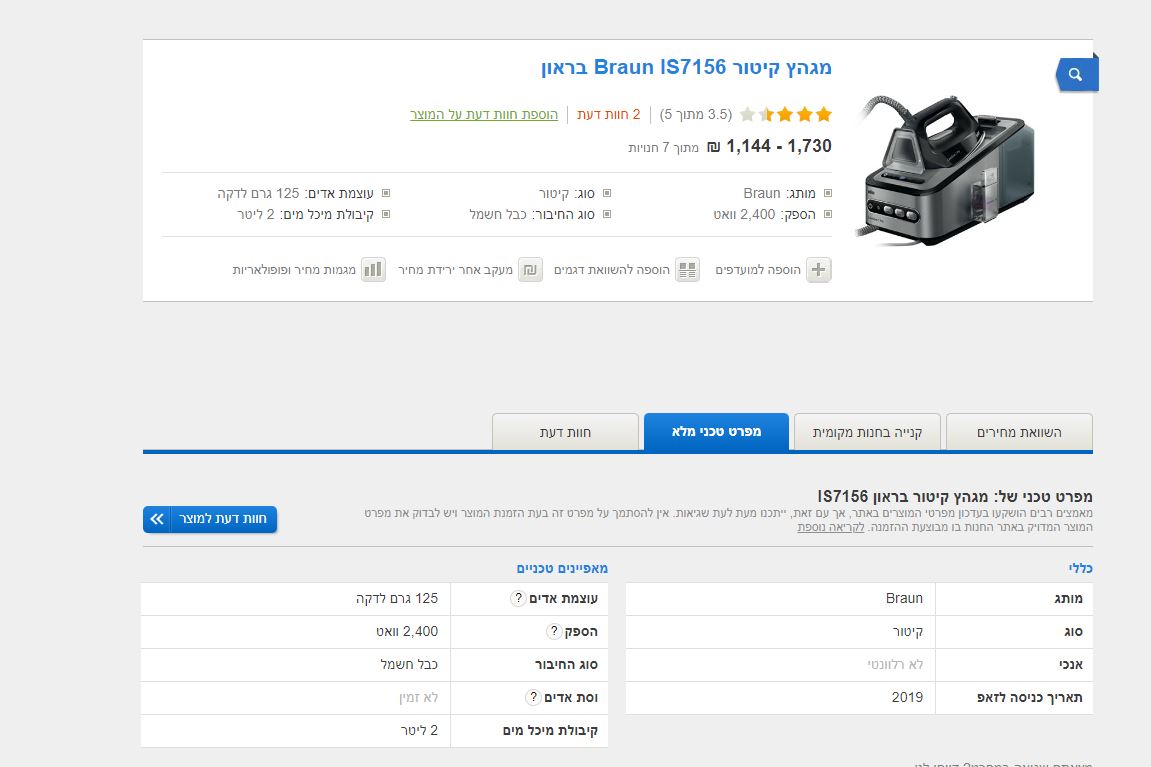Open the product image zoom magnifier
Screen dimensions: 1151x767
tap(1075, 73)
